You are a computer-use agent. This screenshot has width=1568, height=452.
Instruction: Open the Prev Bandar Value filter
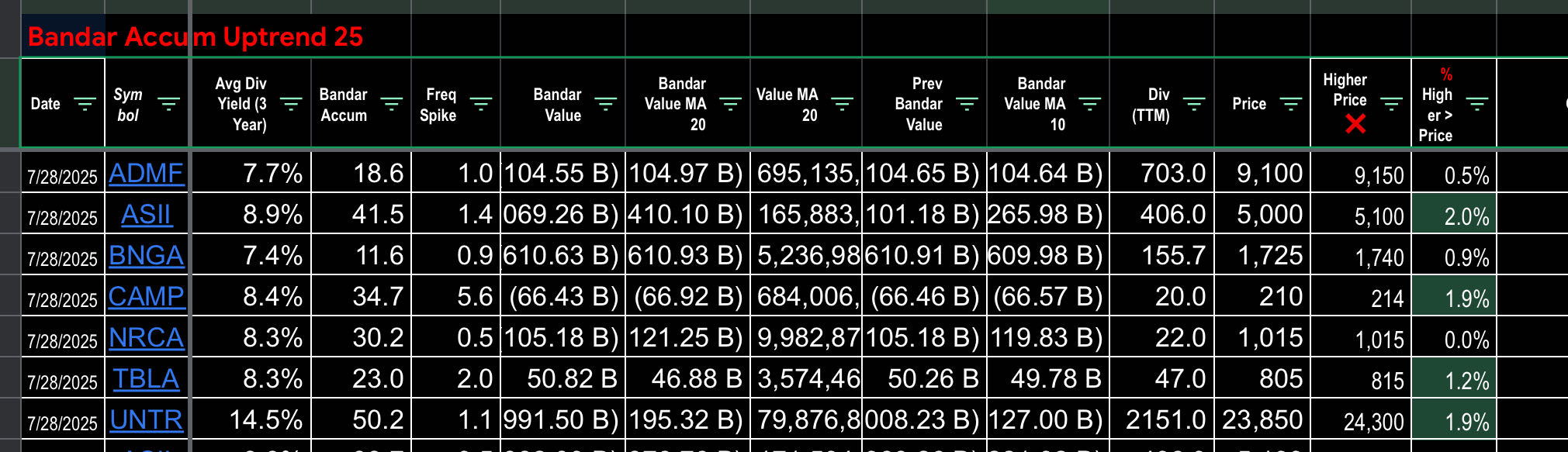coord(967,104)
